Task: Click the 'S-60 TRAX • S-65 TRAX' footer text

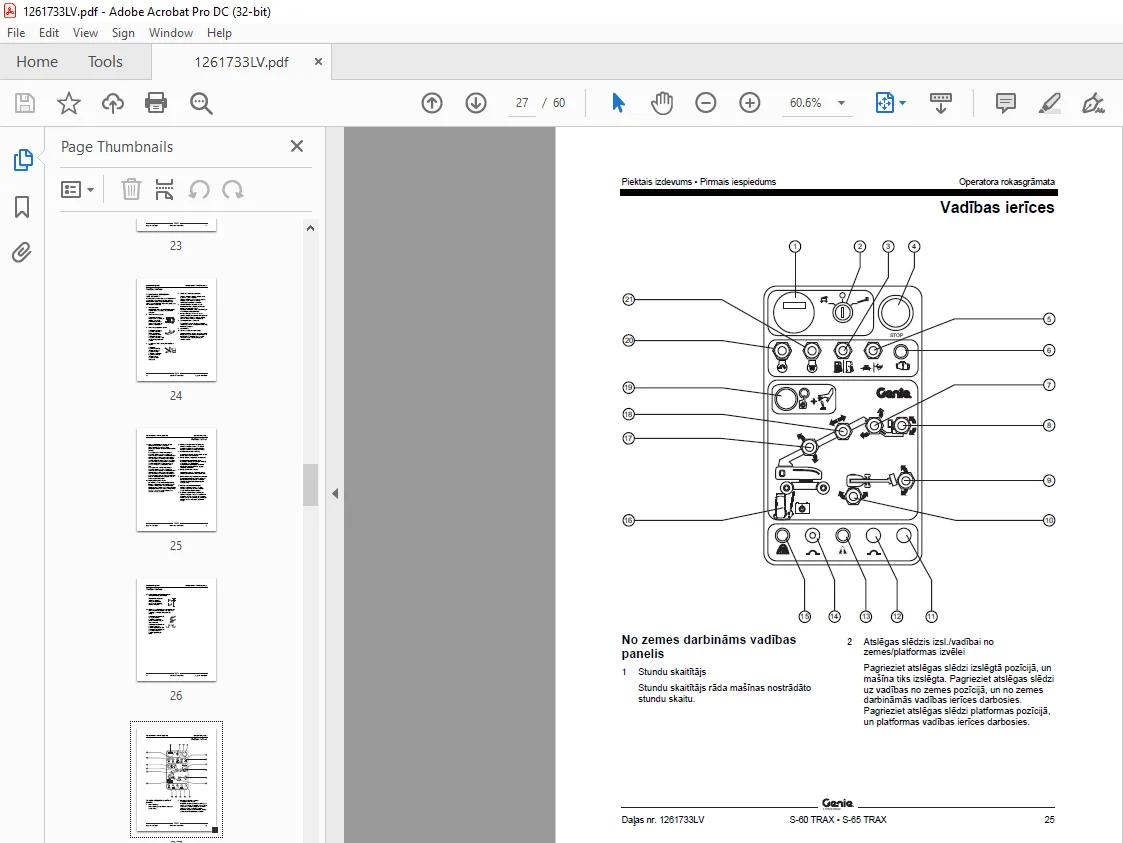Action: [x=838, y=819]
